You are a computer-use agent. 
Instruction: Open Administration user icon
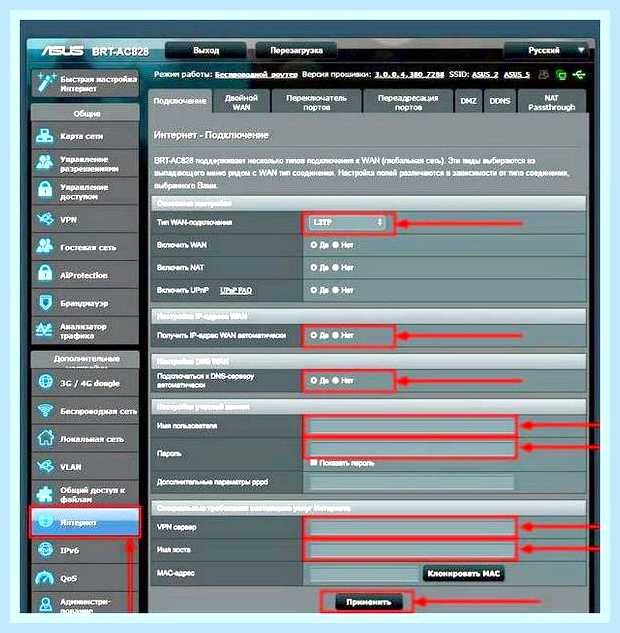pyautogui.click(x=46, y=604)
